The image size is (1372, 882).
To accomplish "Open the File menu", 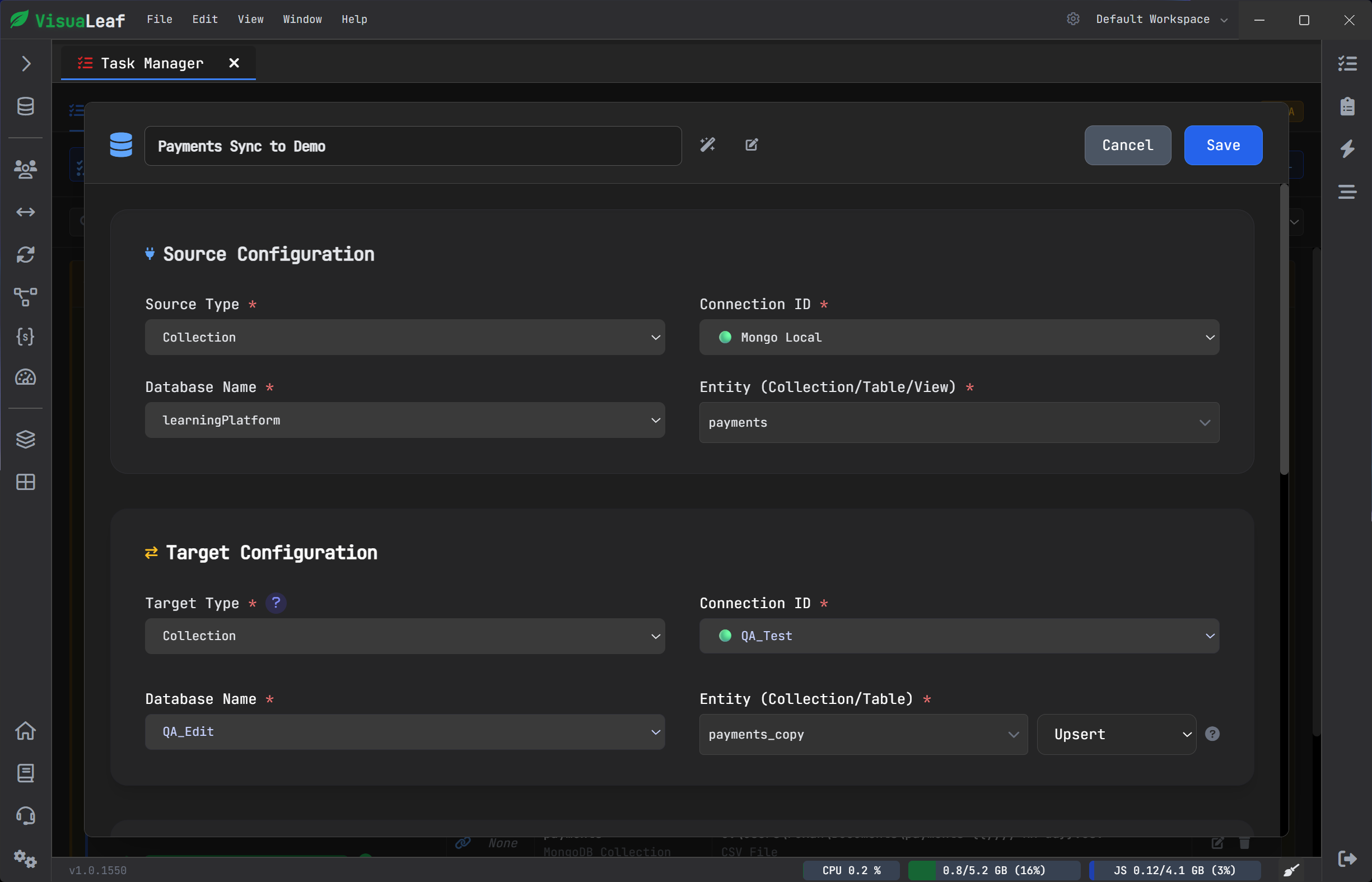I will click(160, 19).
